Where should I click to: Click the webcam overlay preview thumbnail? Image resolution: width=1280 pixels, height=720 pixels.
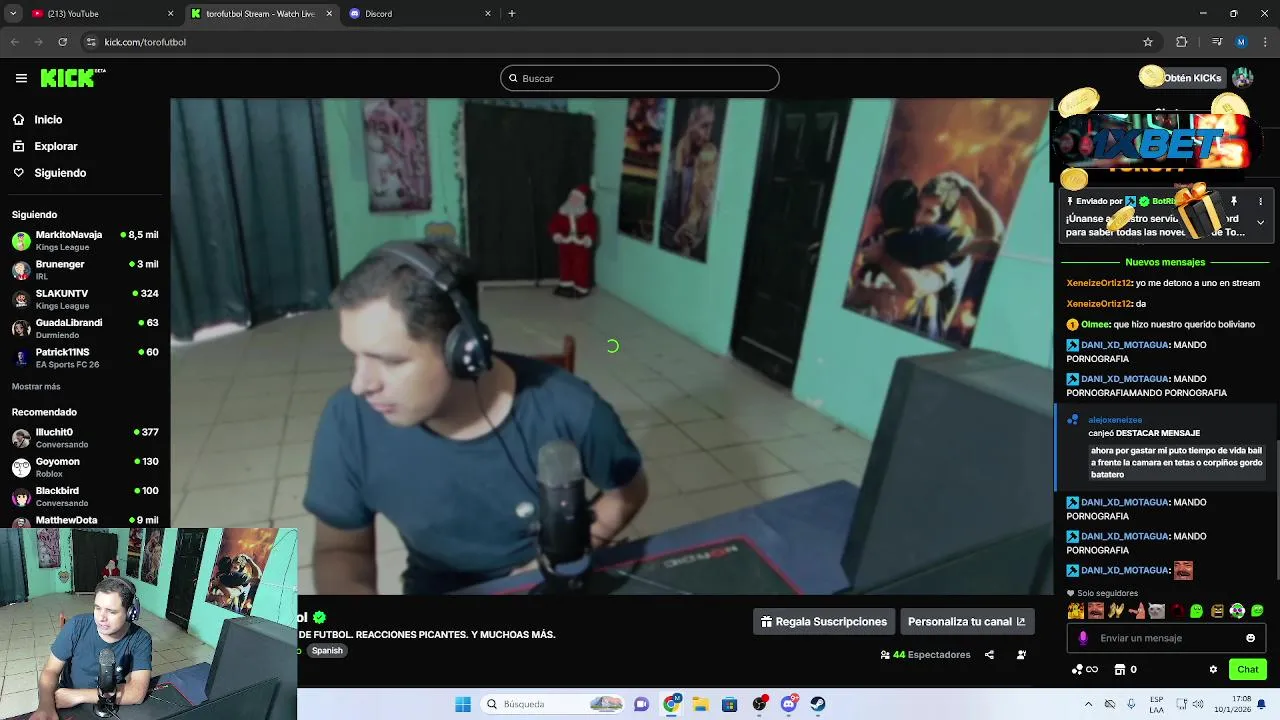[148, 624]
